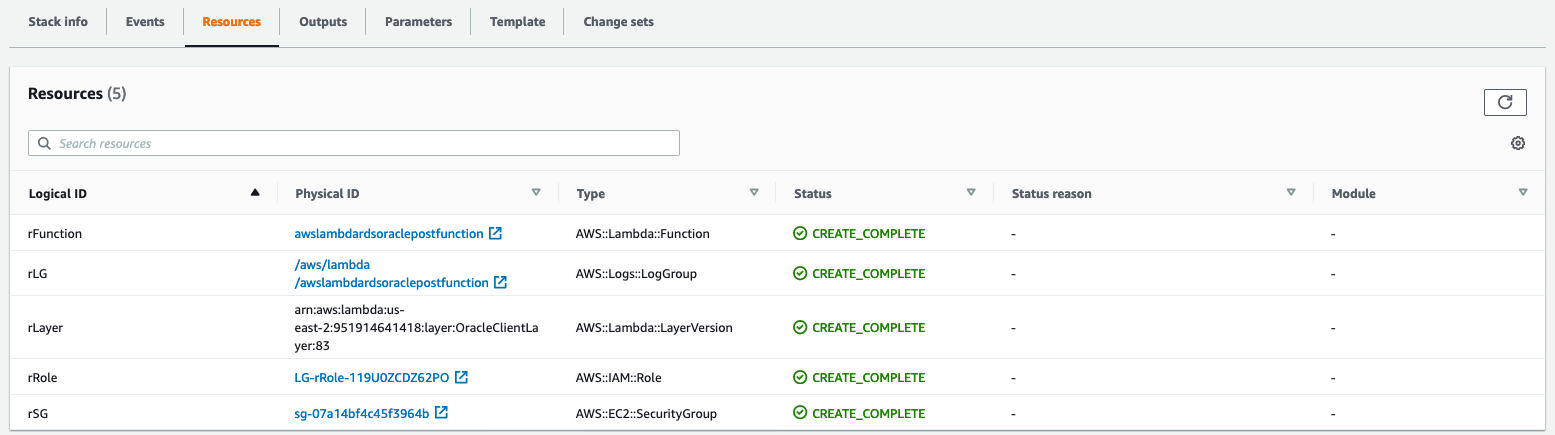Viewport: 1555px width, 435px height.
Task: Open the Change sets tab
Action: [618, 22]
